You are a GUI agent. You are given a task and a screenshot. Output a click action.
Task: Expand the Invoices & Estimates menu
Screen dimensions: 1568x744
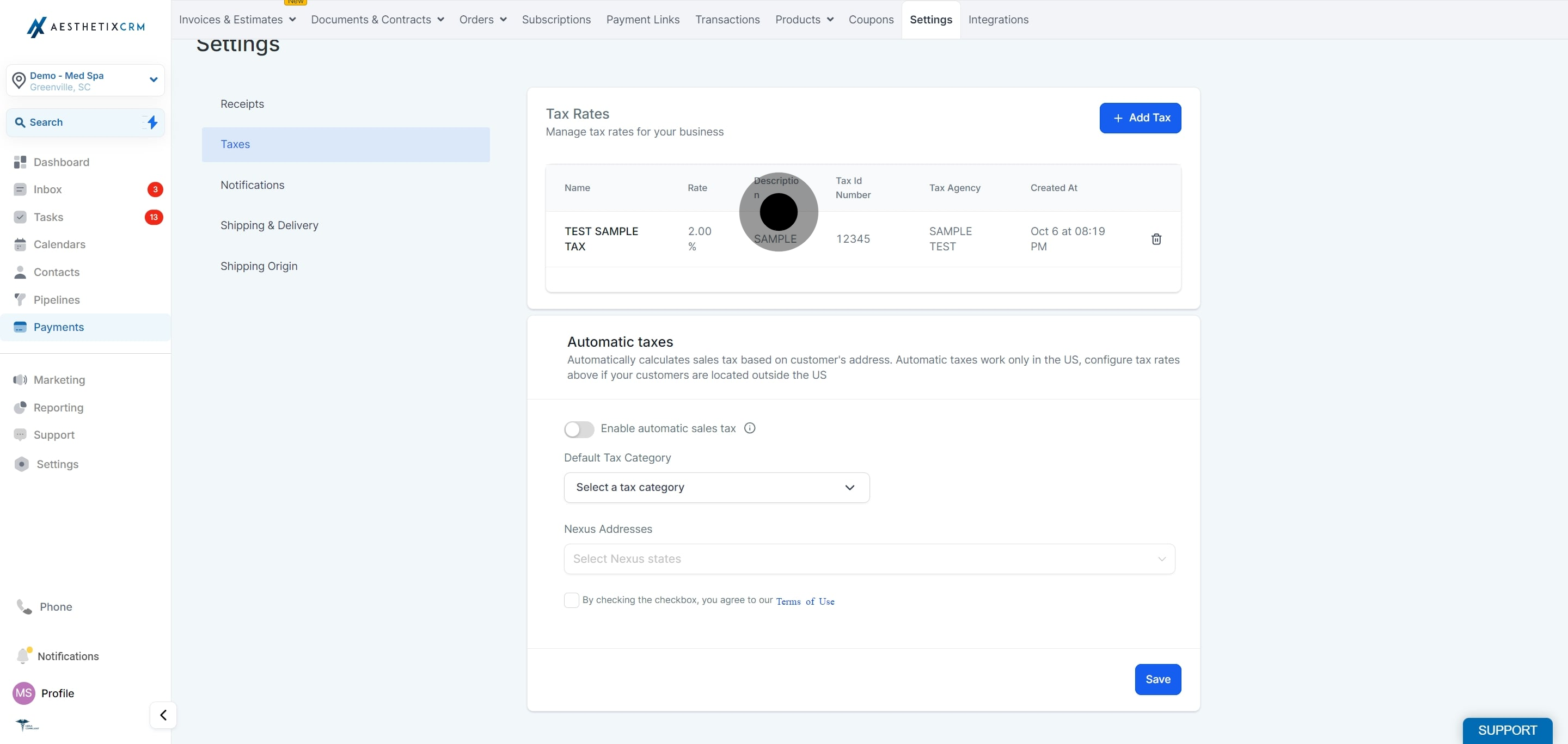pyautogui.click(x=237, y=20)
